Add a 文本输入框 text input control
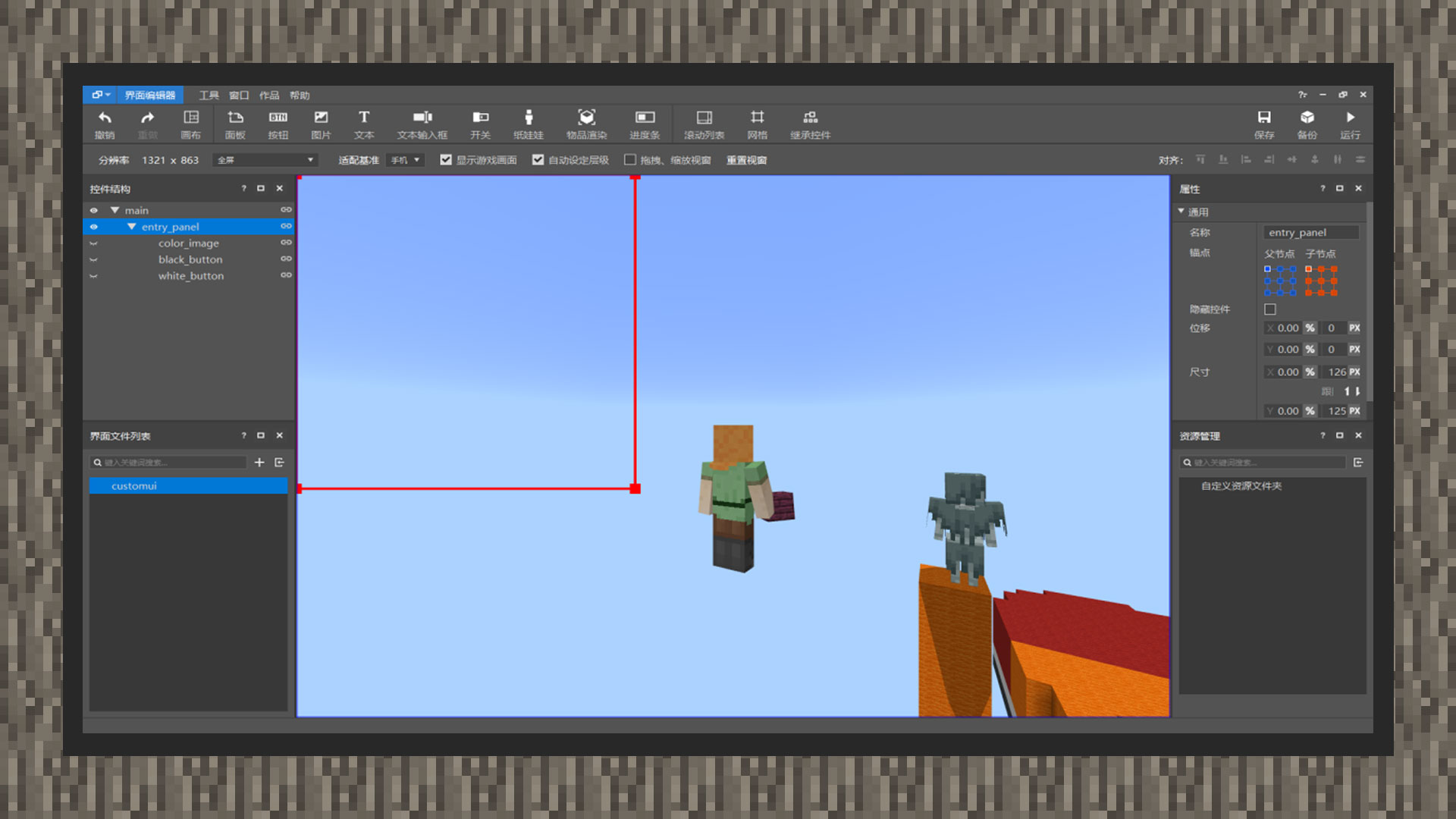This screenshot has width=1456, height=819. (422, 124)
